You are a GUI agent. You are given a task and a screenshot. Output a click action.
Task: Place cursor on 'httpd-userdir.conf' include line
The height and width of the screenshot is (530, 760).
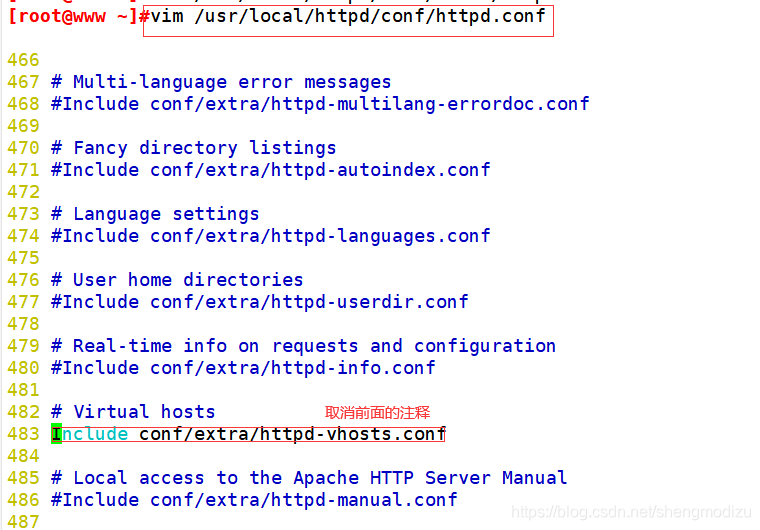point(260,302)
